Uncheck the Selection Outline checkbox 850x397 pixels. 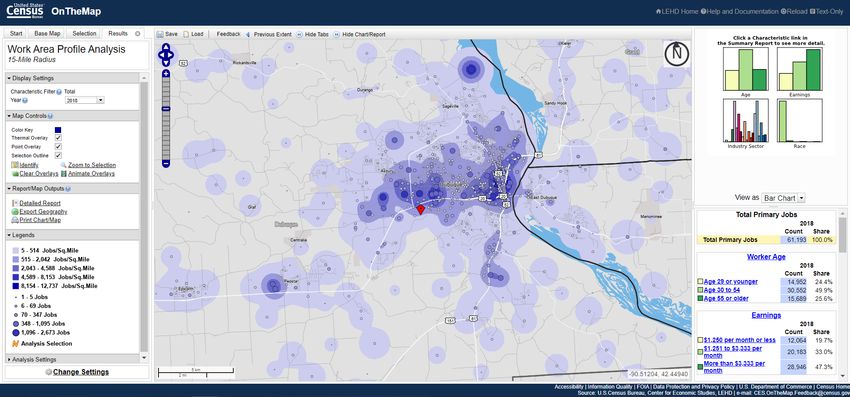click(x=58, y=156)
